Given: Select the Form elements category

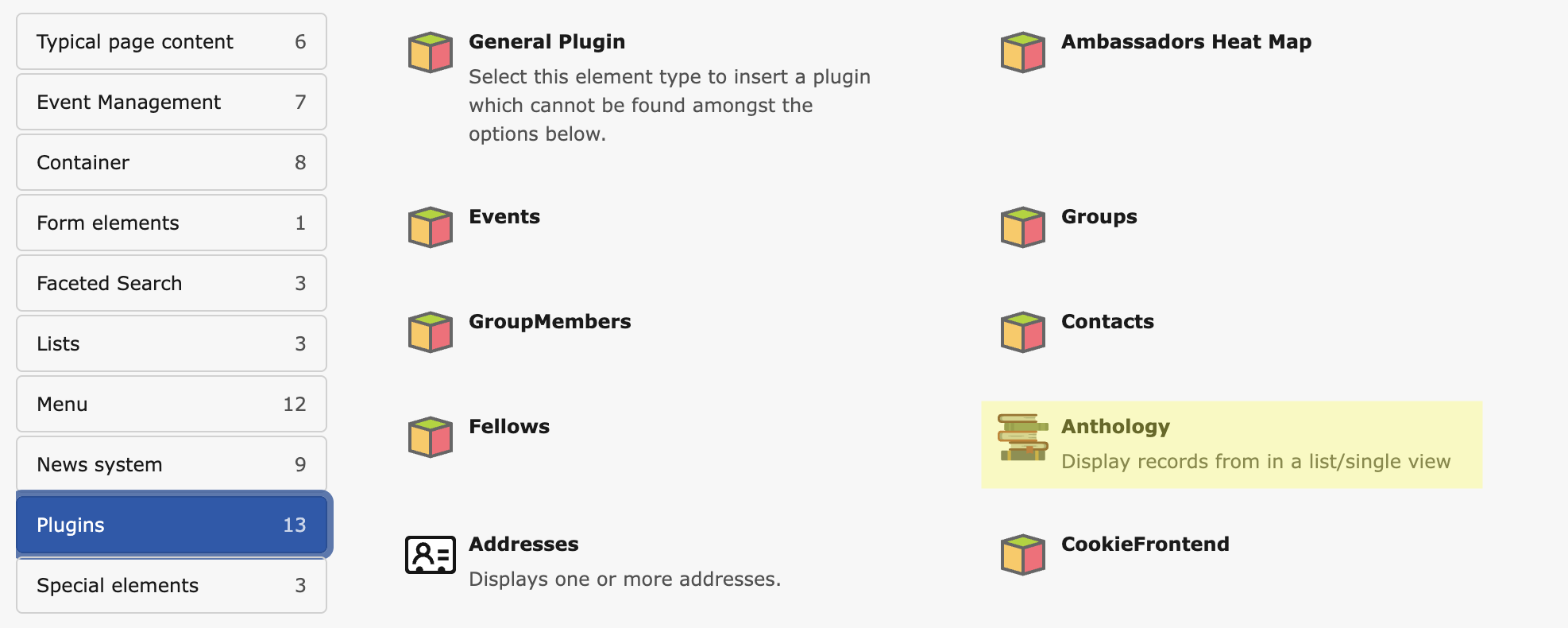Looking at the screenshot, I should click(x=171, y=223).
